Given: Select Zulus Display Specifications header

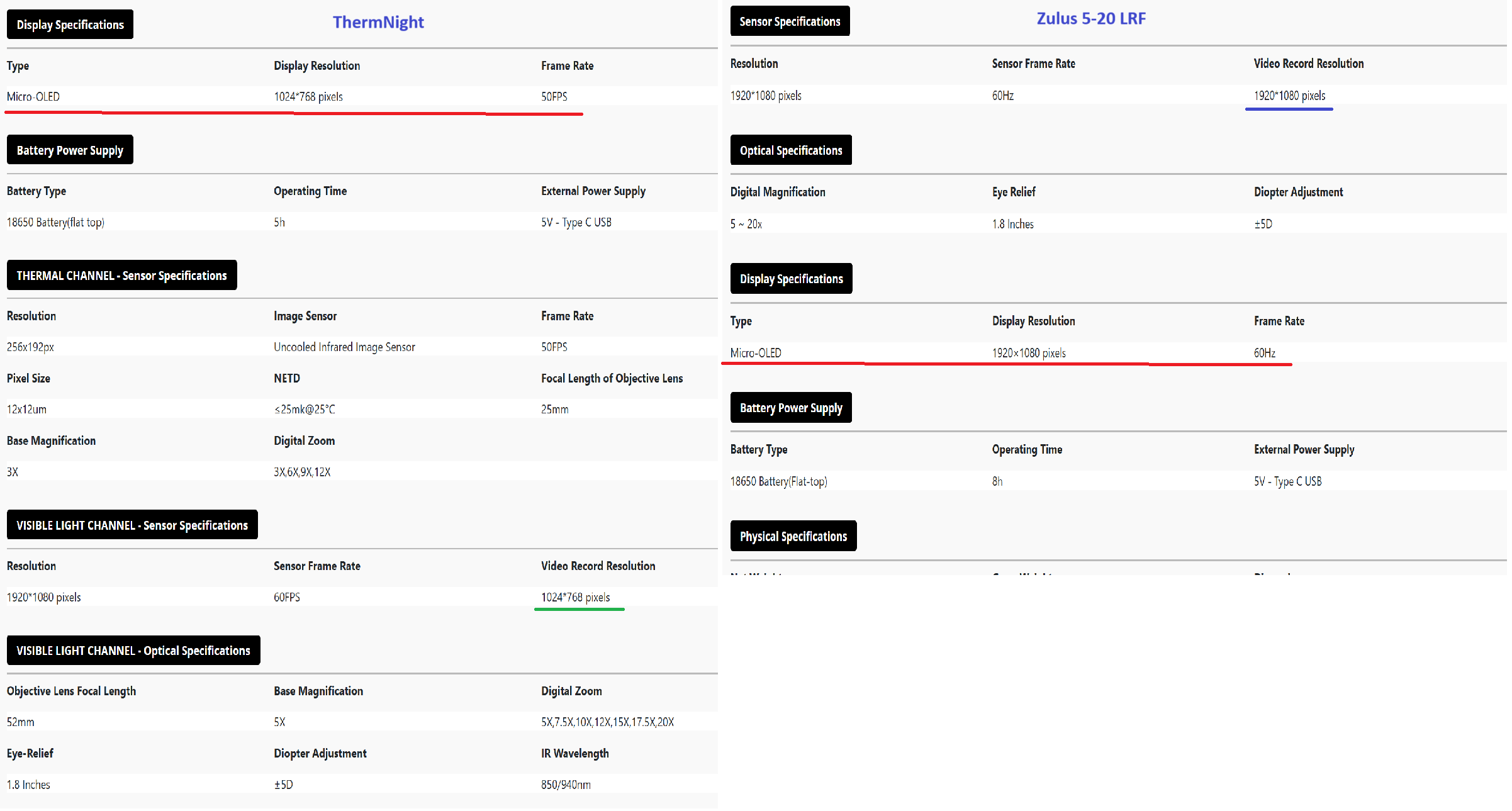Looking at the screenshot, I should [792, 278].
